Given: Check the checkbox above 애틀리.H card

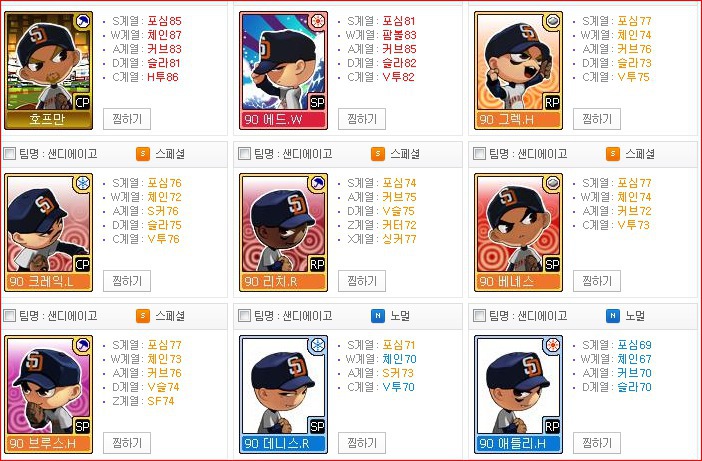Looking at the screenshot, I should 479,316.
